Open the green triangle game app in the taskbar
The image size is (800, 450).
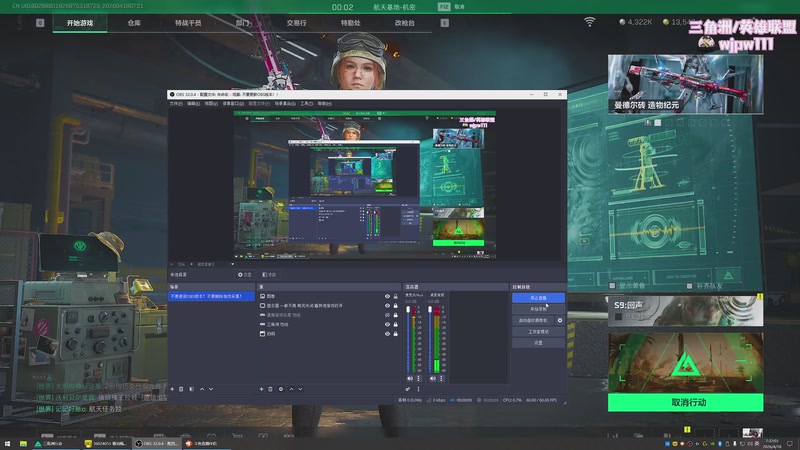click(55, 444)
